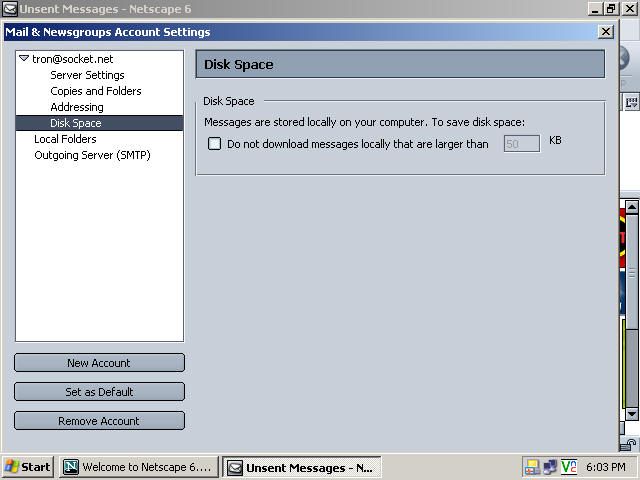Screen dimensions: 640x480
Task: Open Copies and Folders settings
Action: [x=96, y=91]
